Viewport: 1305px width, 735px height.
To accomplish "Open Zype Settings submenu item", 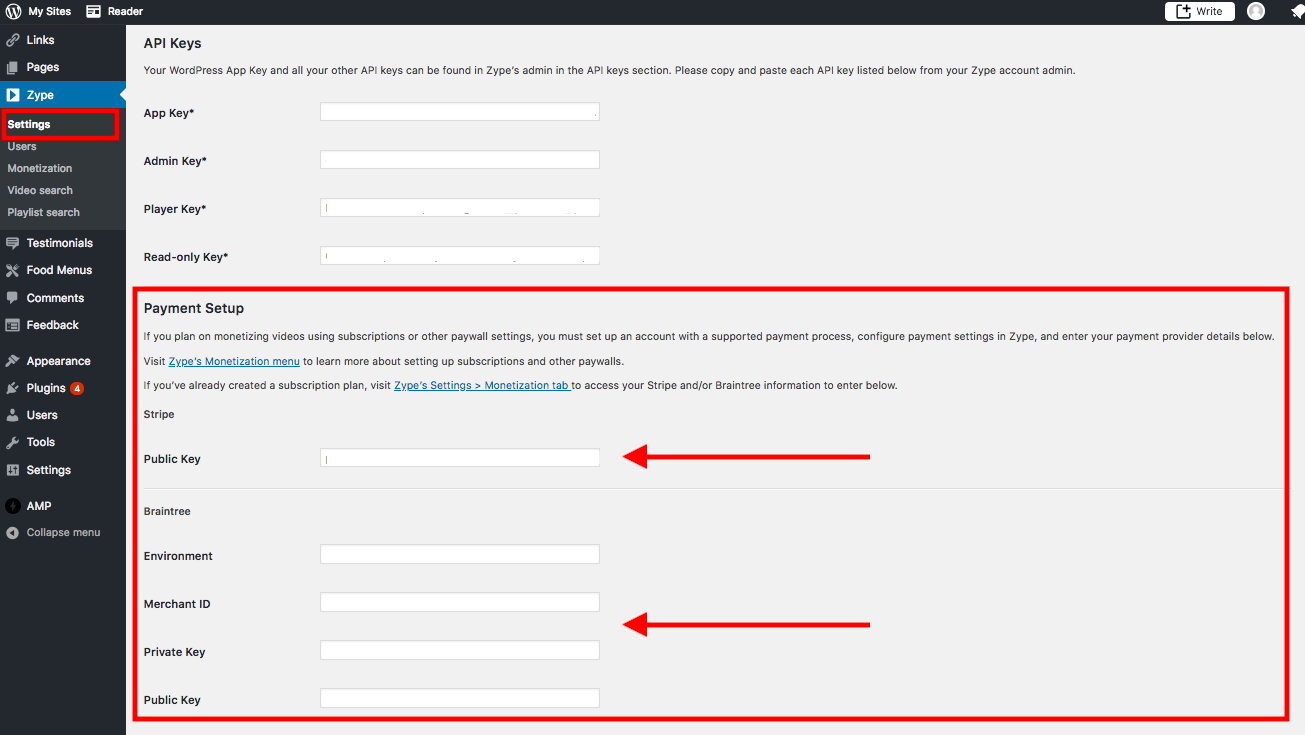I will point(29,124).
